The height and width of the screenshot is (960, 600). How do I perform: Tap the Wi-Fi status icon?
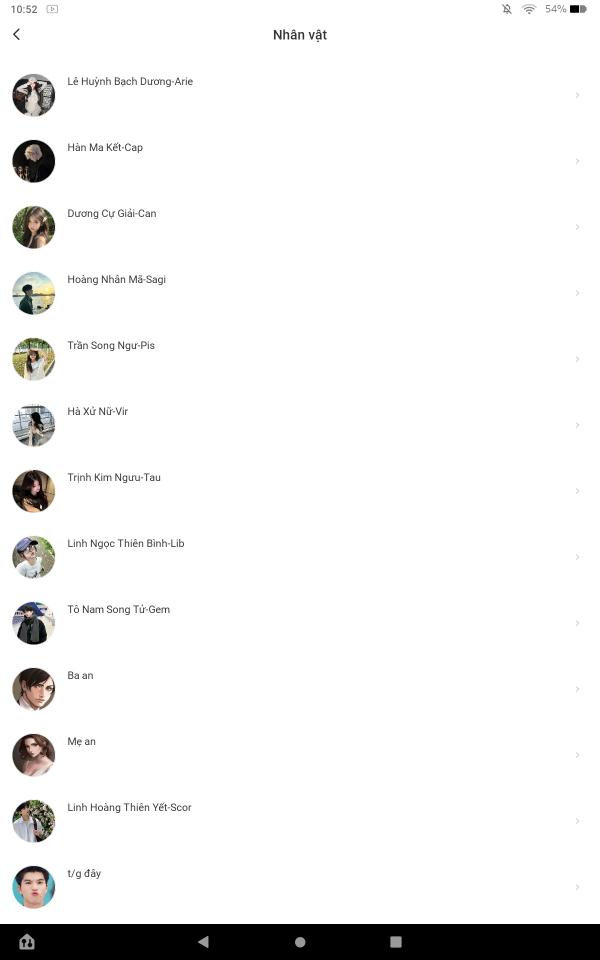529,9
